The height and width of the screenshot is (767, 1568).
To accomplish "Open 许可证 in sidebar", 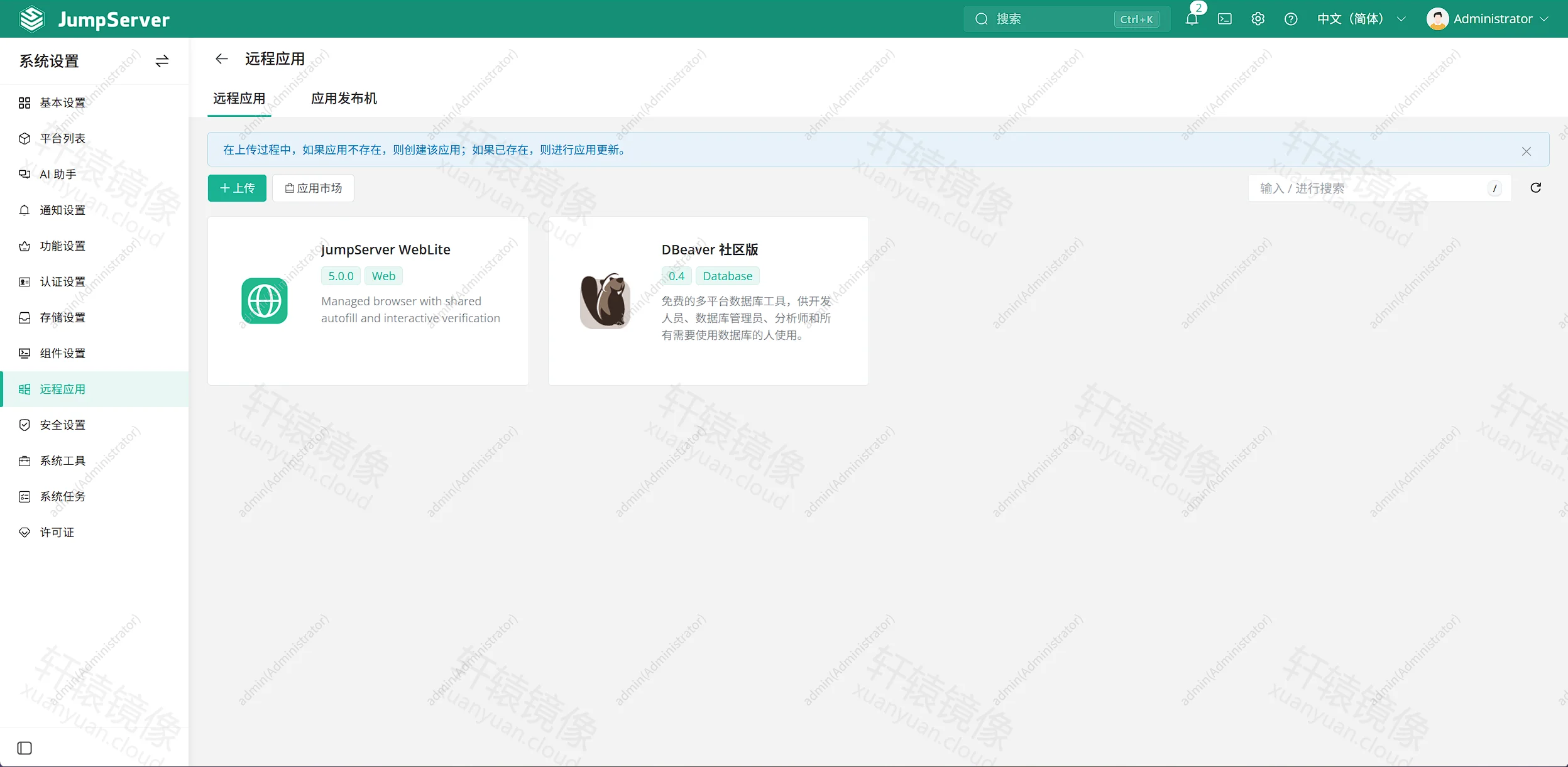I will click(x=94, y=532).
